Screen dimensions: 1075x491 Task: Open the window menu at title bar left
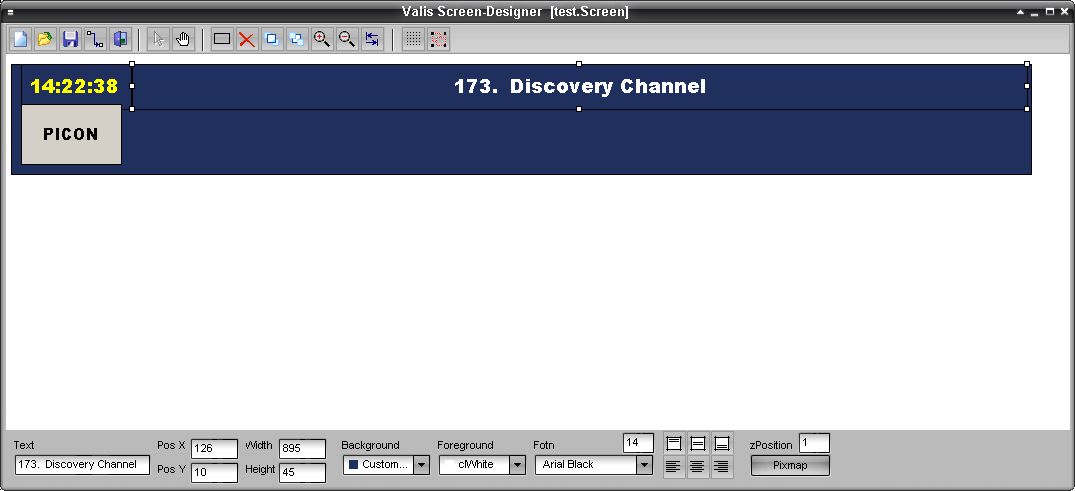10,12
